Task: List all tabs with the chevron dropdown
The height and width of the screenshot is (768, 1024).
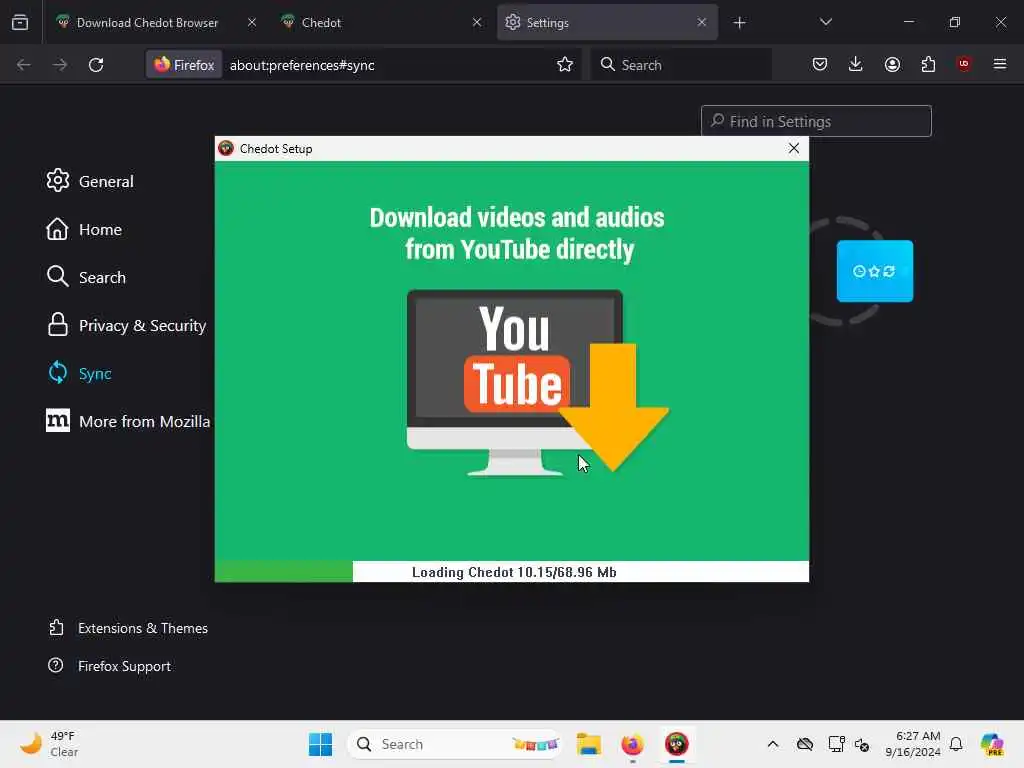Action: click(x=825, y=22)
